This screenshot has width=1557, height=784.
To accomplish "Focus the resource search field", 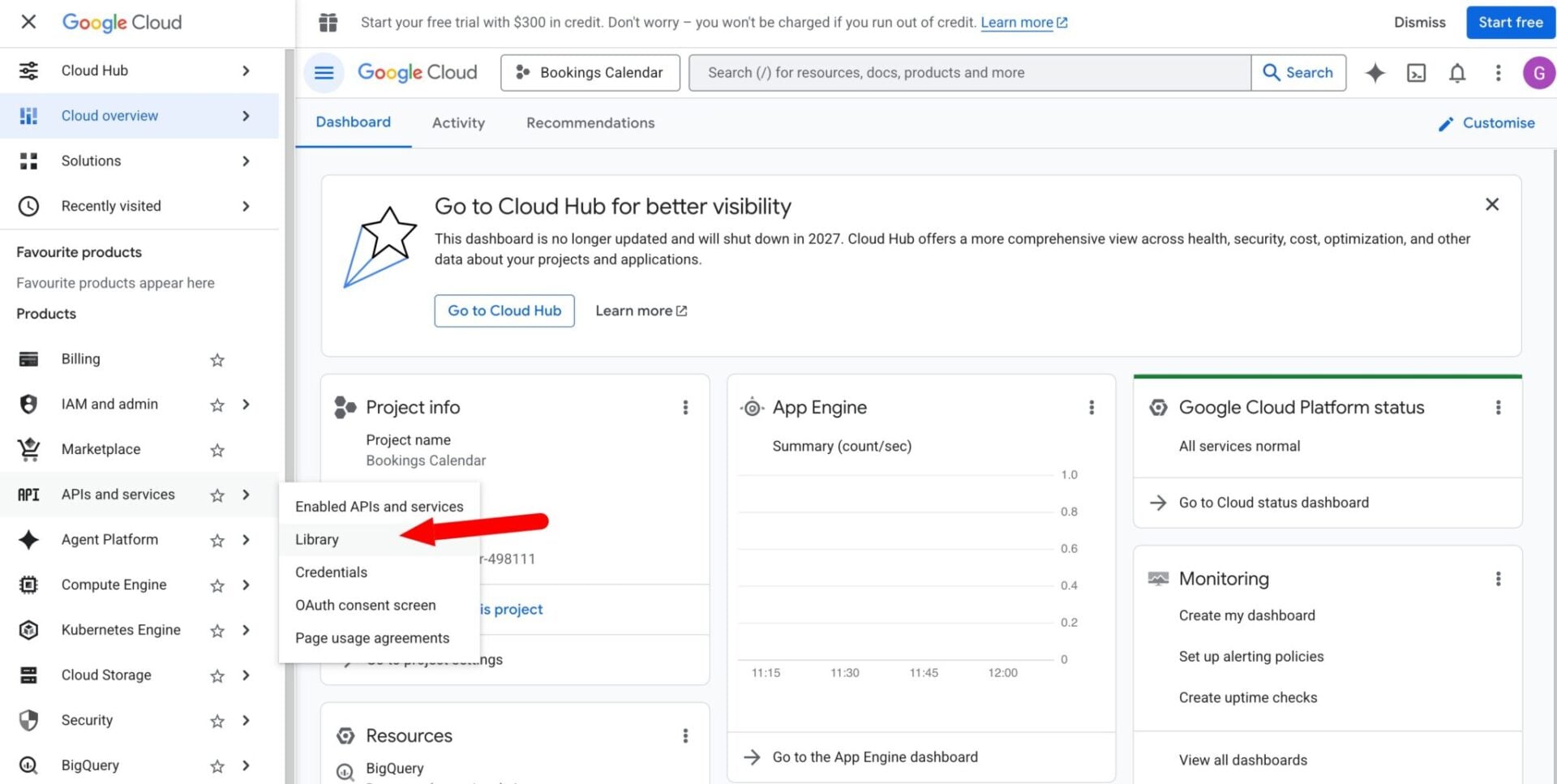I will pyautogui.click(x=970, y=73).
